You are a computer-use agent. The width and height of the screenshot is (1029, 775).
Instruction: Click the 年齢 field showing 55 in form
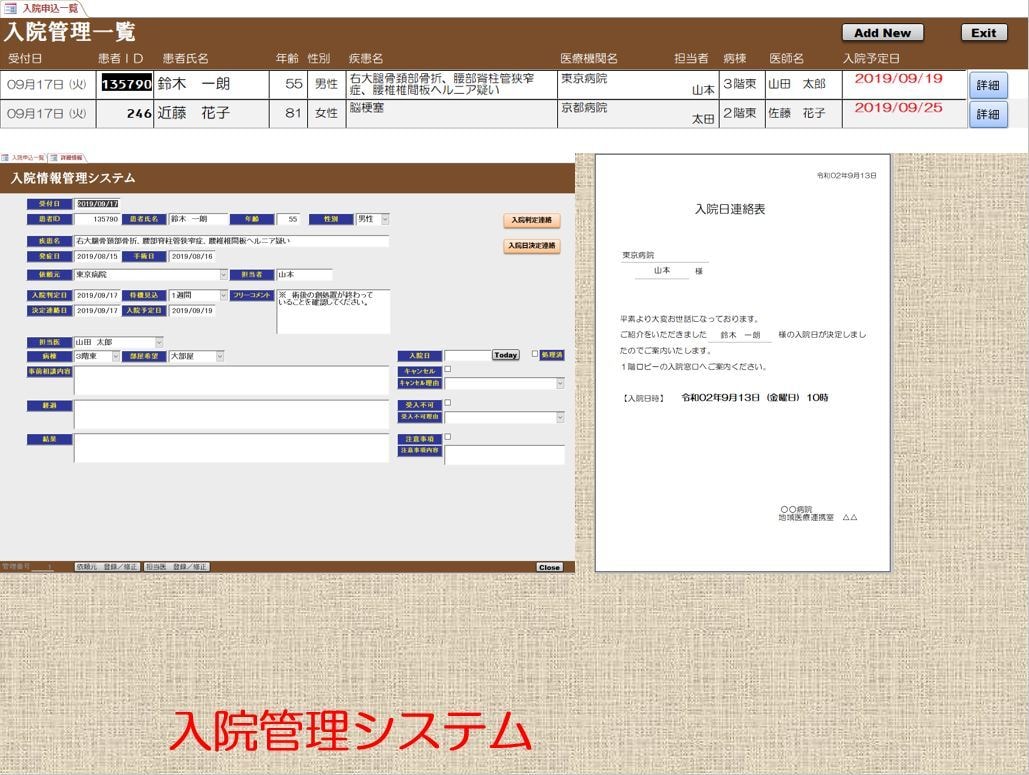tap(288, 219)
